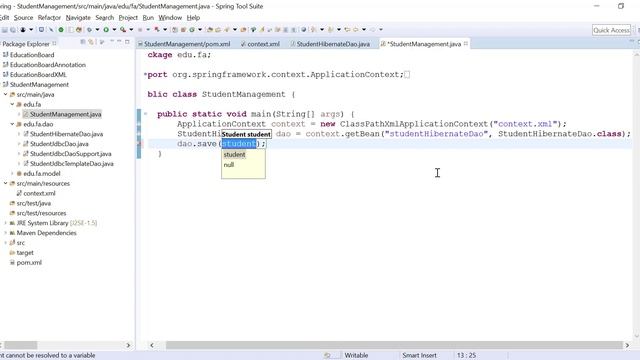
Task: Click the Save icon in toolbar
Action: coord(5,30)
